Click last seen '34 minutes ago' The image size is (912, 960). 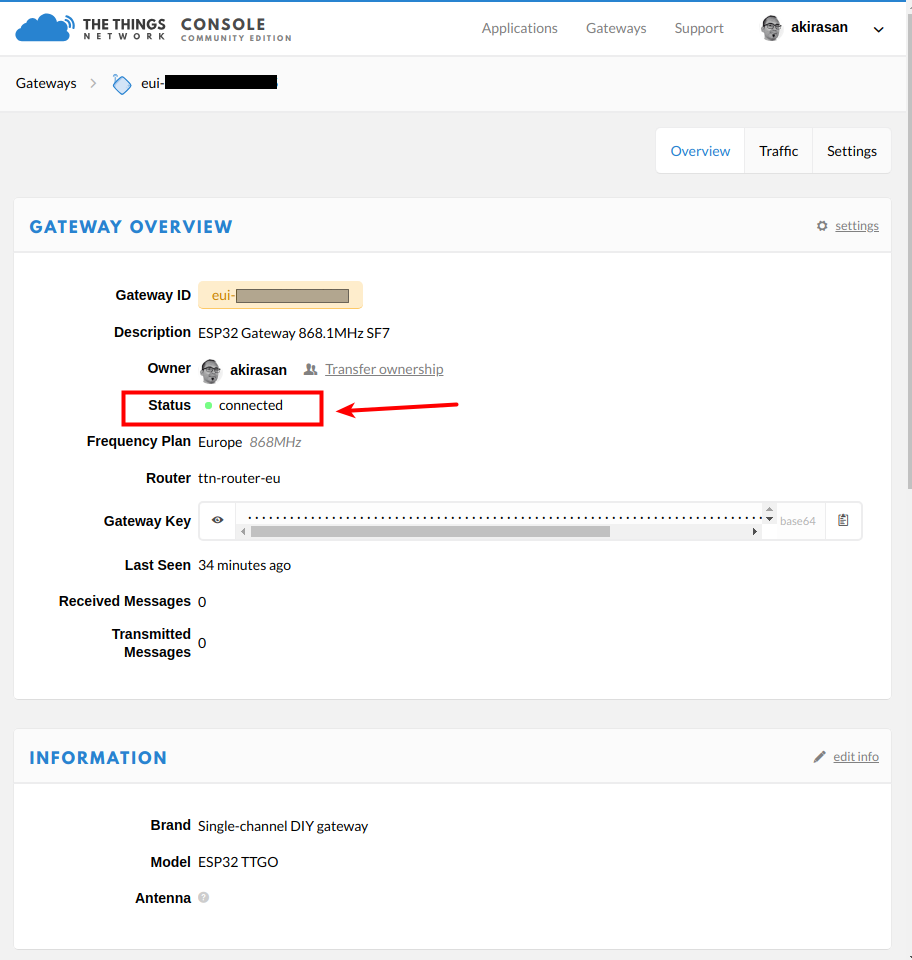click(244, 565)
